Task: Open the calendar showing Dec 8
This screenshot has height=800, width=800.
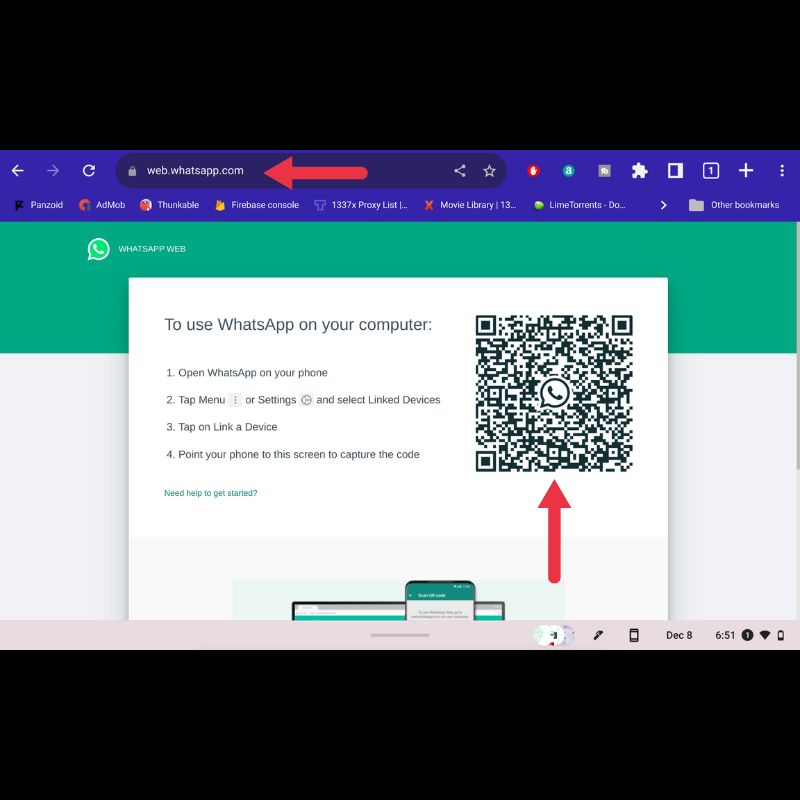Action: click(679, 635)
